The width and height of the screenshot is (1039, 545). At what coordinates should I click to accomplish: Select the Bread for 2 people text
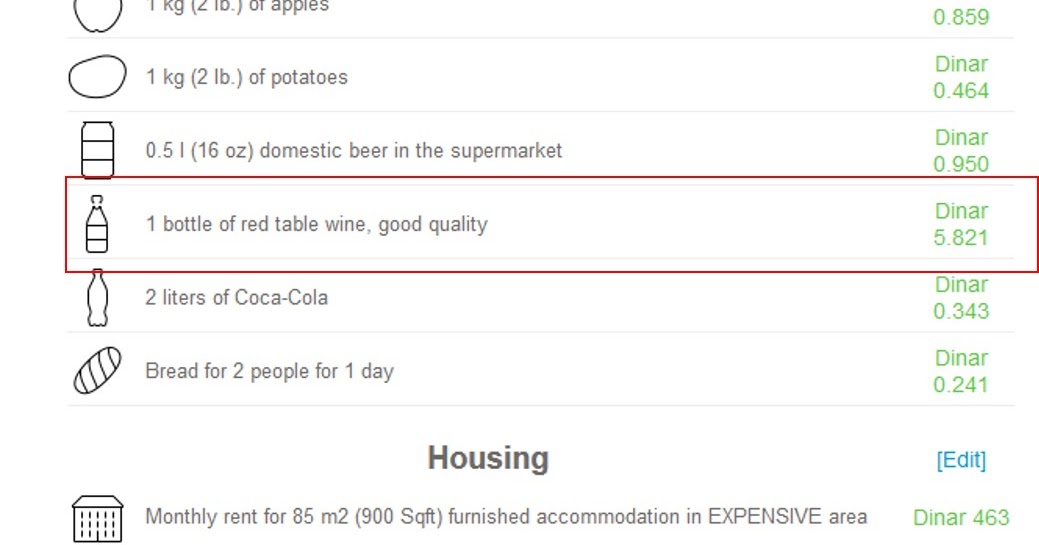tap(269, 371)
